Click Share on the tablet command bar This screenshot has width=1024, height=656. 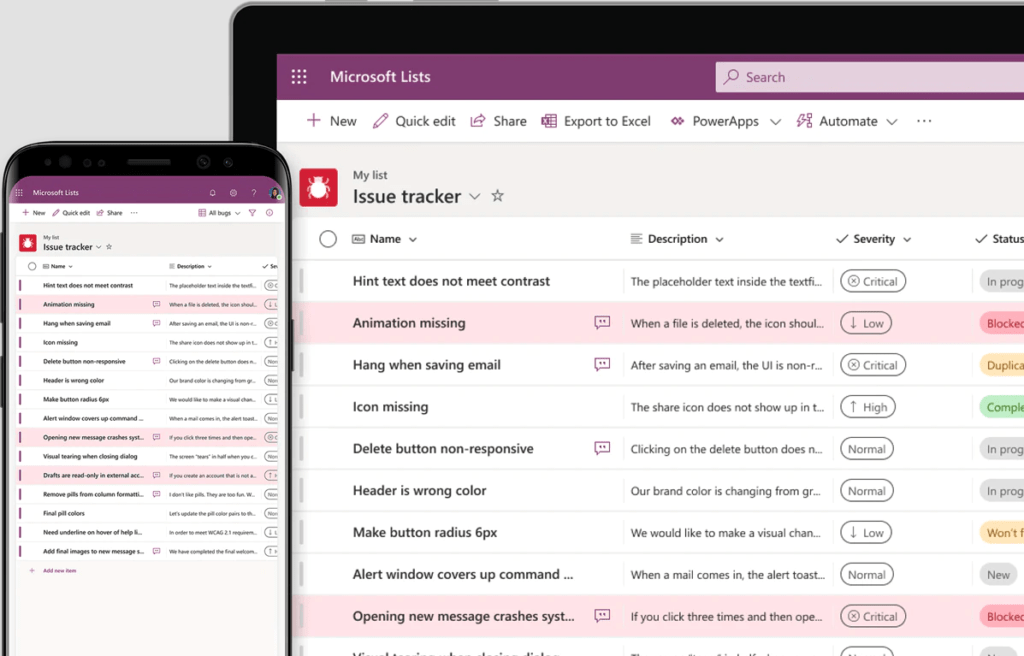[498, 121]
